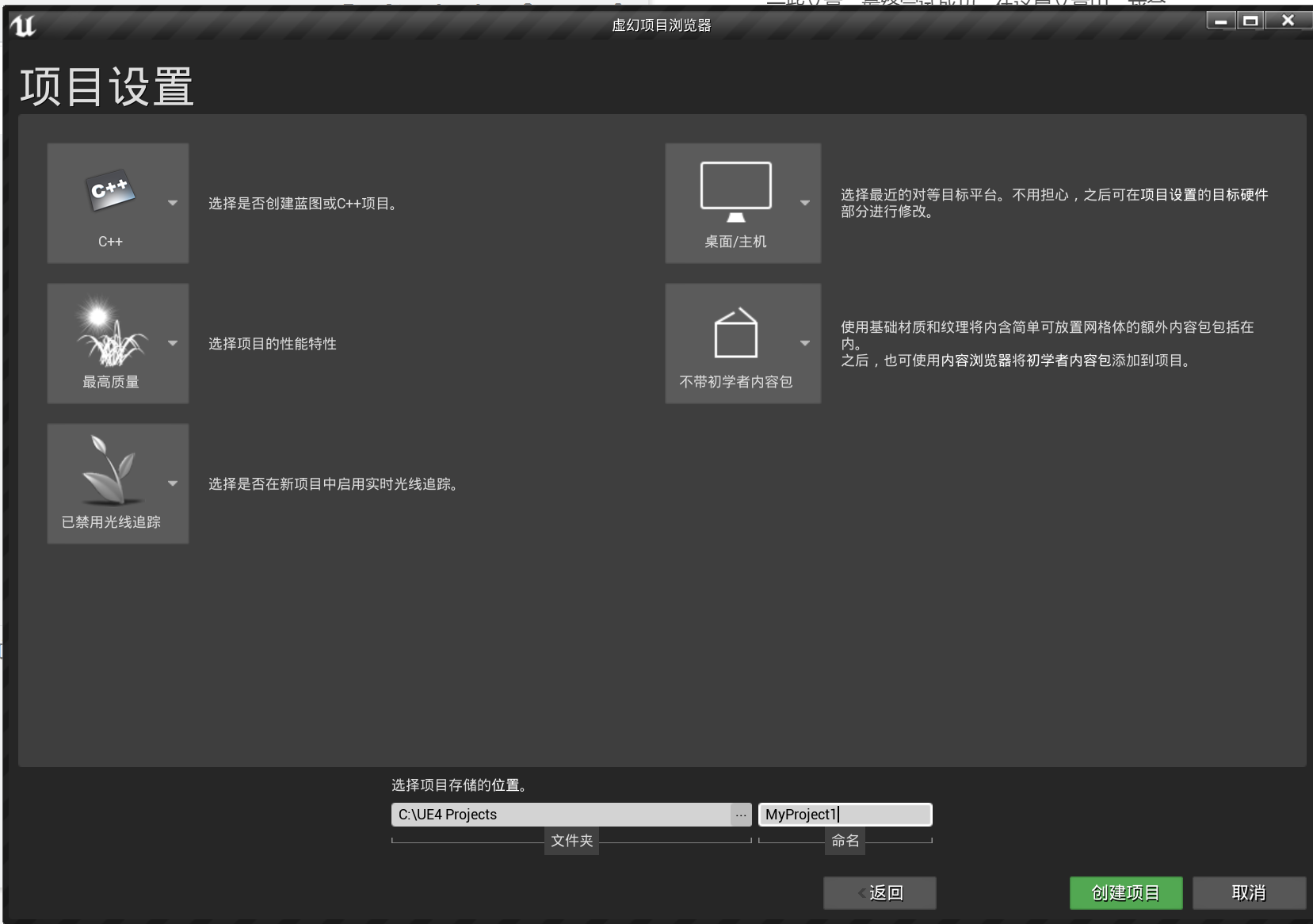The width and height of the screenshot is (1313, 924).
Task: Click the MyProject1 name input field
Action: coord(844,814)
